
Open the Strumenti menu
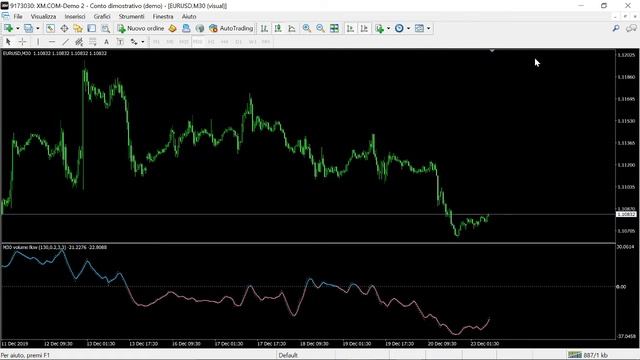pyautogui.click(x=131, y=16)
